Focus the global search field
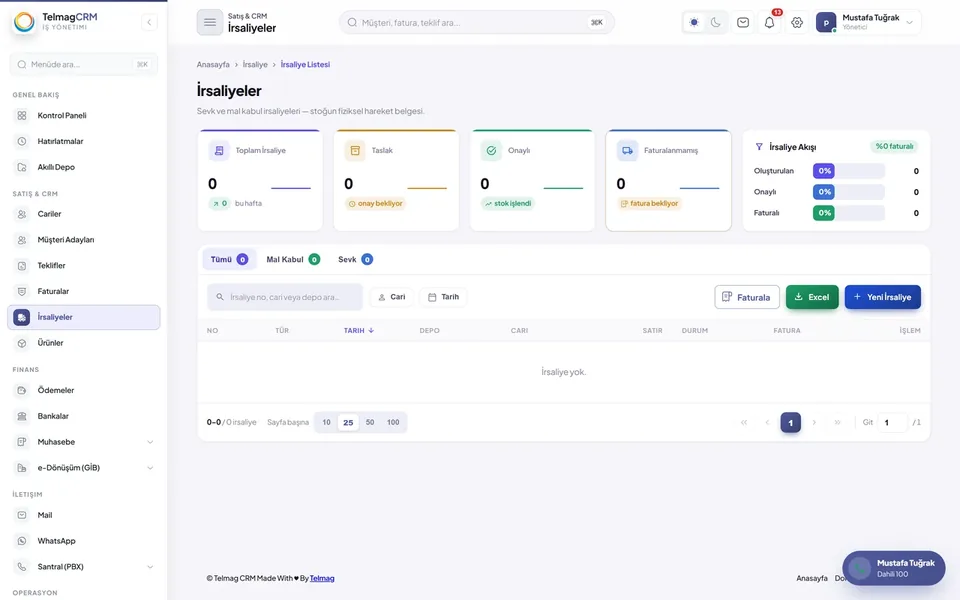Image resolution: width=960 pixels, height=600 pixels. click(476, 23)
